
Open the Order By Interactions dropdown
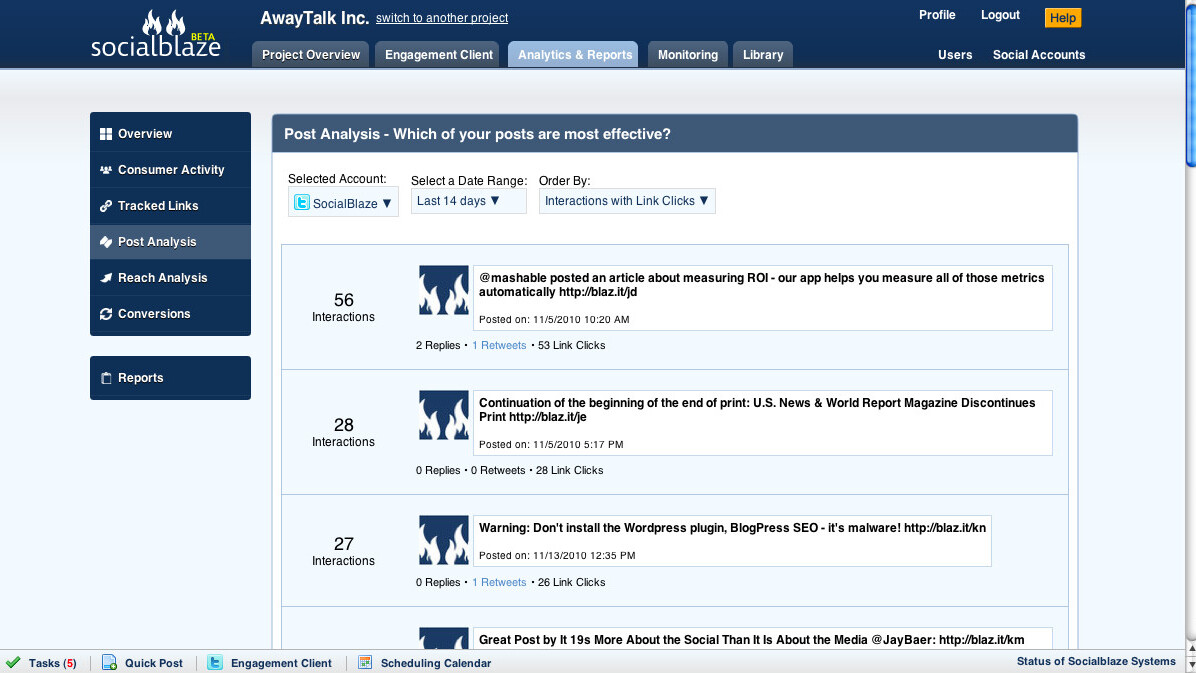627,201
